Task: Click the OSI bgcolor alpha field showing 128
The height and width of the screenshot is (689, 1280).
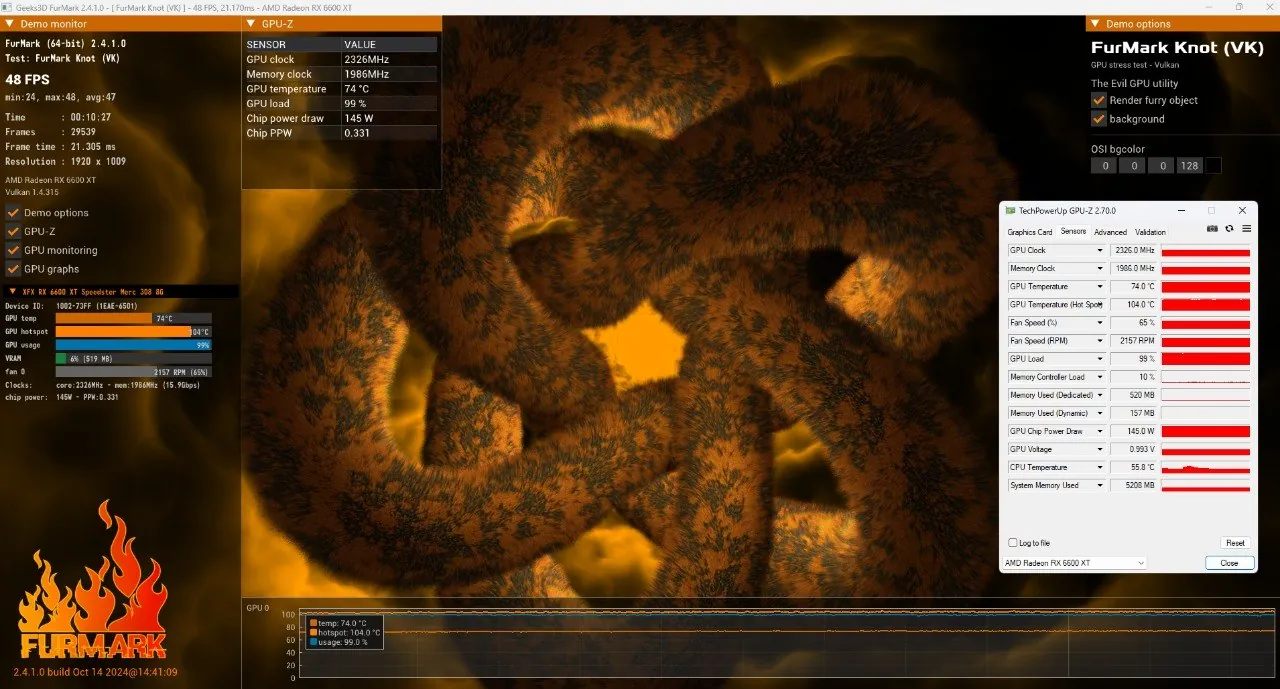Action: tap(1189, 166)
